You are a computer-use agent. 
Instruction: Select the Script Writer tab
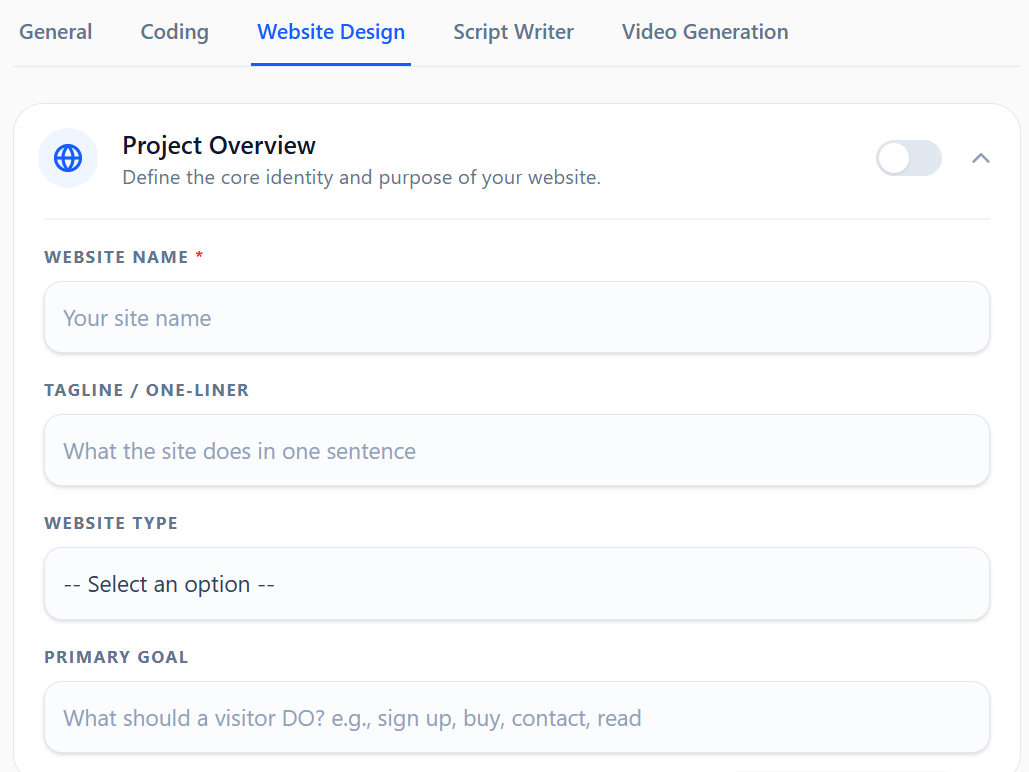pyautogui.click(x=513, y=32)
